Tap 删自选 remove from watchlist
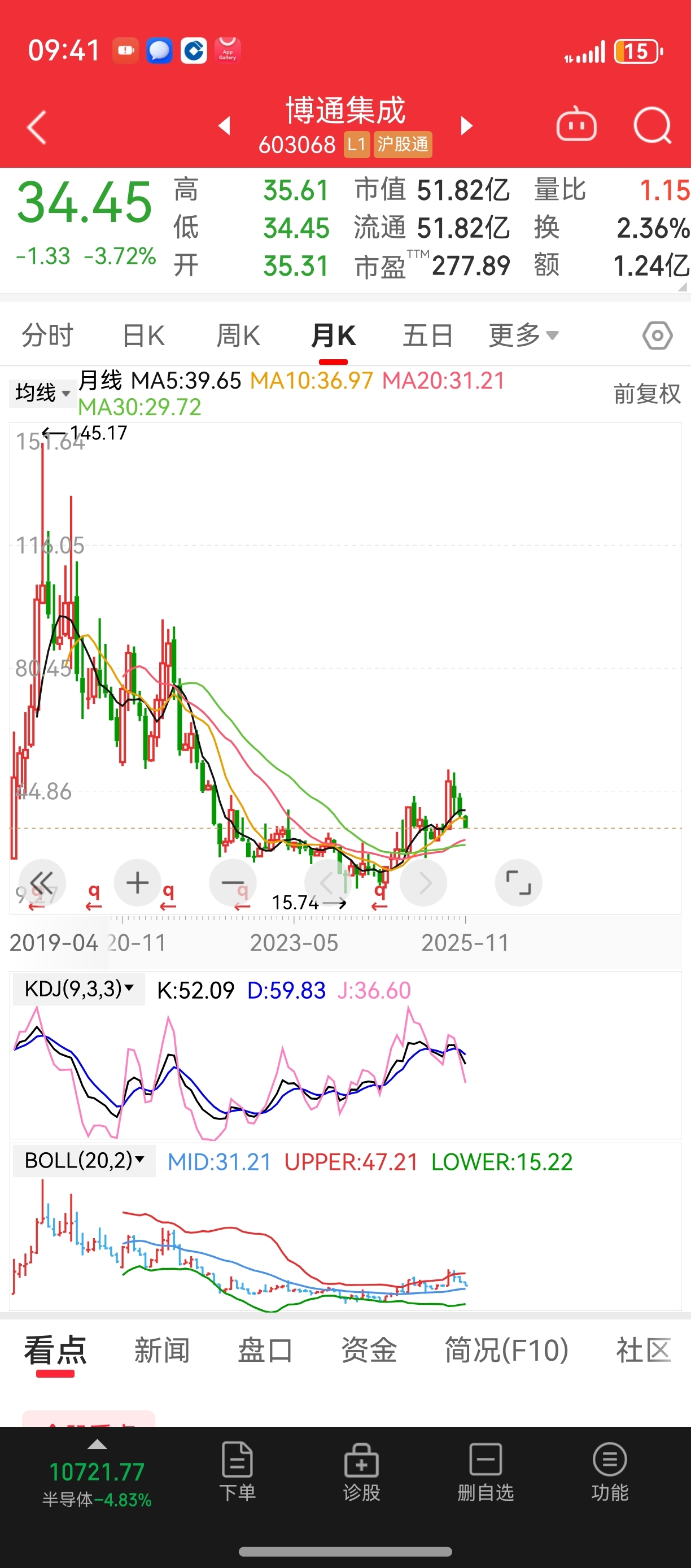Screen dimensions: 691x1568 click(x=486, y=1471)
